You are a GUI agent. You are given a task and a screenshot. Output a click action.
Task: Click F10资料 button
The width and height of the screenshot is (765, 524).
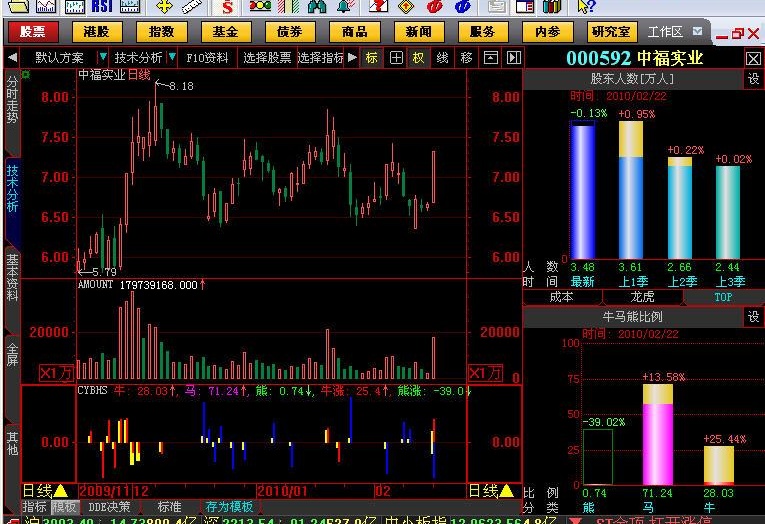click(x=207, y=58)
